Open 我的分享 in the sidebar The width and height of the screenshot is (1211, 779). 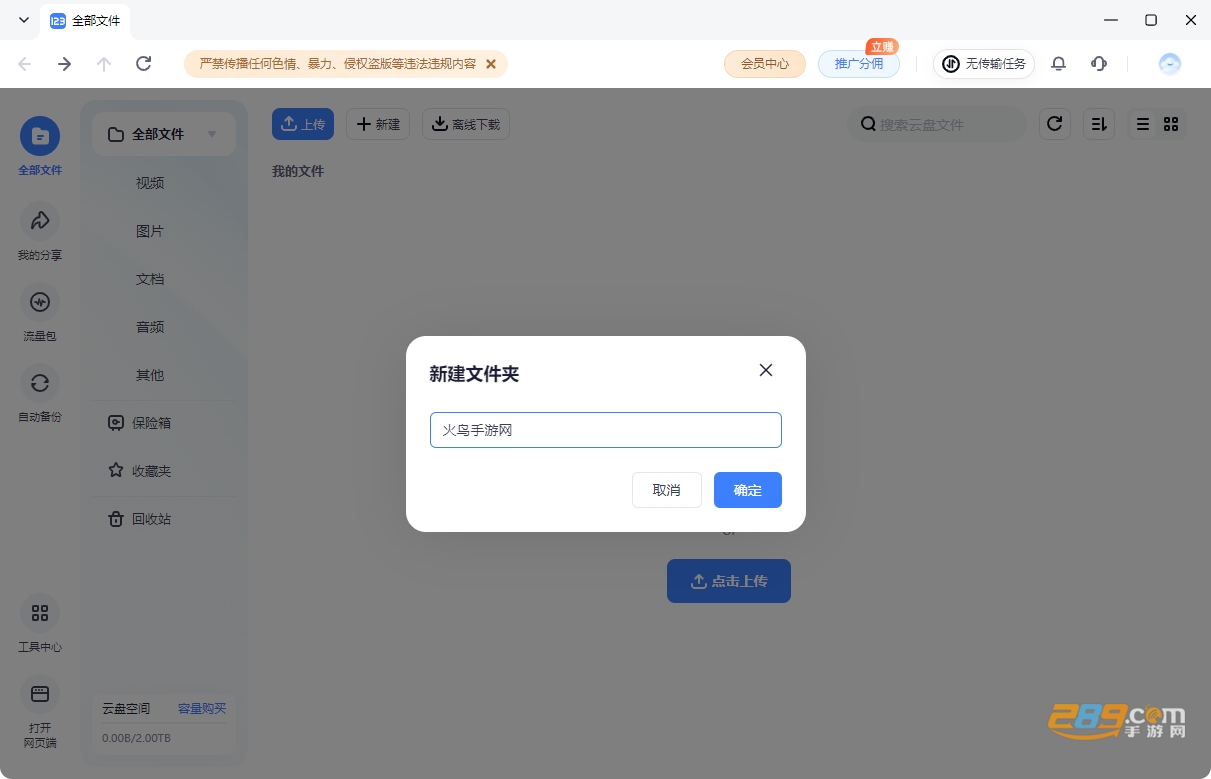(x=40, y=221)
